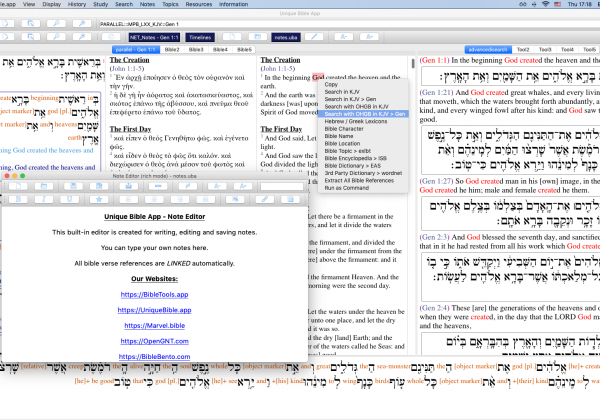Select the parallel - Gen 1:1 tab
The width and height of the screenshot is (600, 420).
pyautogui.click(x=135, y=50)
